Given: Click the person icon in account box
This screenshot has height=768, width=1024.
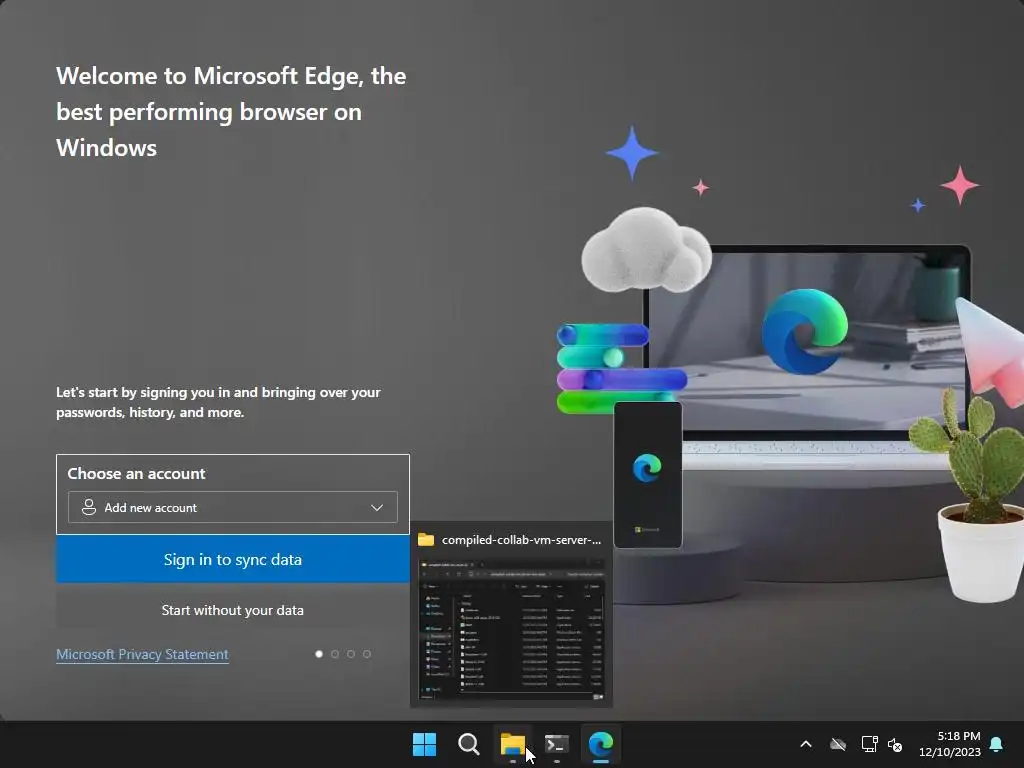Looking at the screenshot, I should pos(89,507).
